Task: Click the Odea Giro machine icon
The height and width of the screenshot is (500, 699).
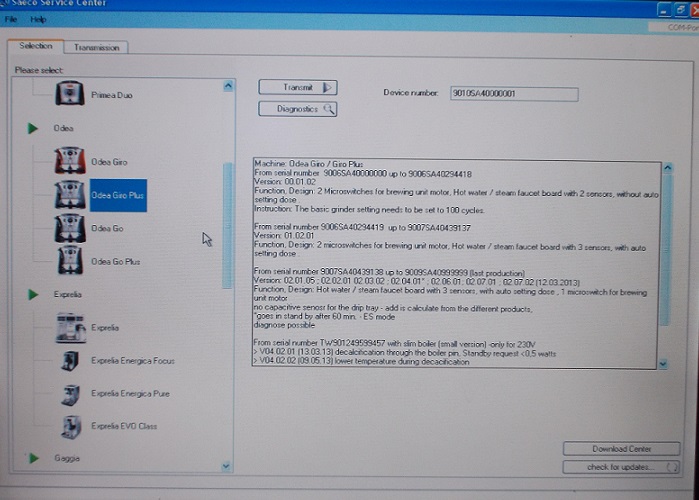Action: (69, 161)
